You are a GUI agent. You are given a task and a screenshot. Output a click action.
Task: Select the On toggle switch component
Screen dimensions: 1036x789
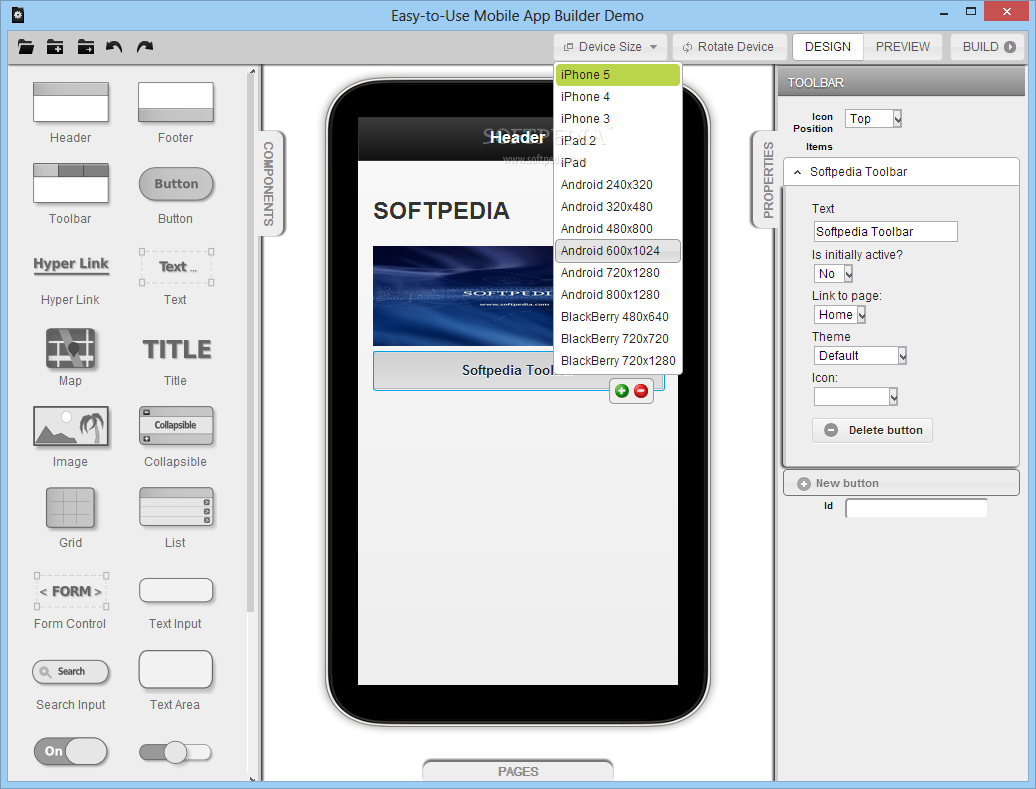point(71,751)
